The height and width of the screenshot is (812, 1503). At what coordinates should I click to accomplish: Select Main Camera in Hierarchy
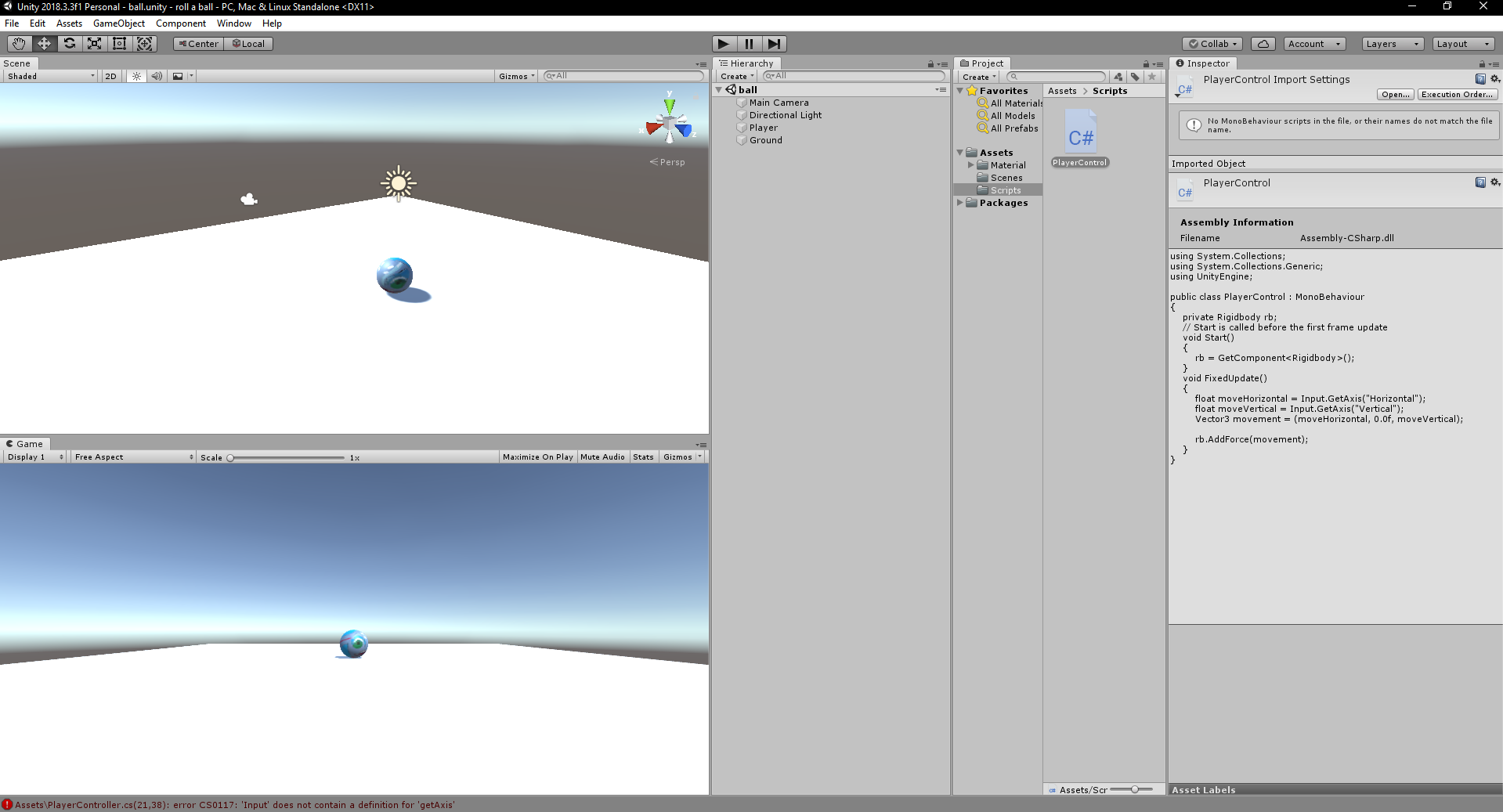[779, 103]
